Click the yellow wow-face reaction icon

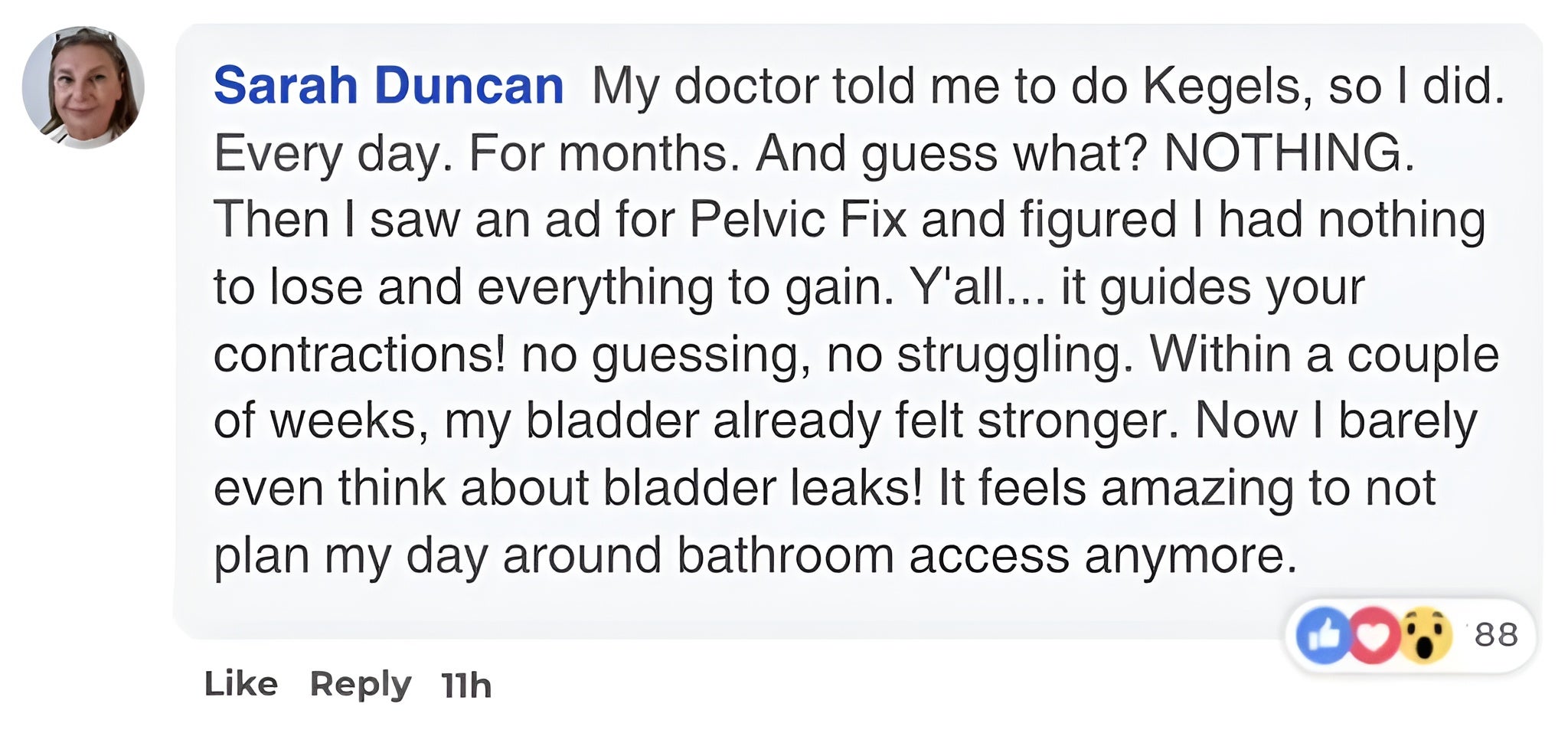pos(1425,635)
